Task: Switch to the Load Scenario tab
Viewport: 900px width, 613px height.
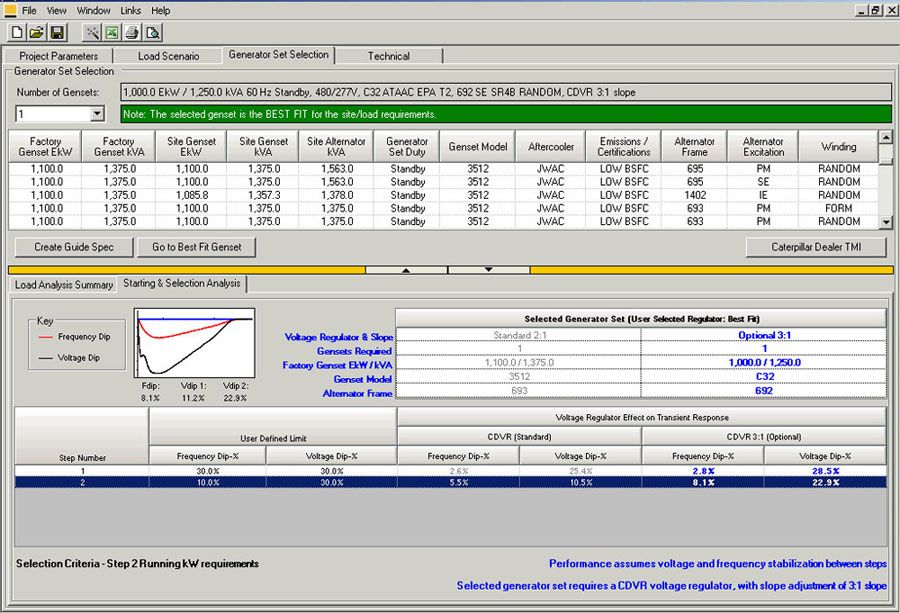Action: point(168,56)
